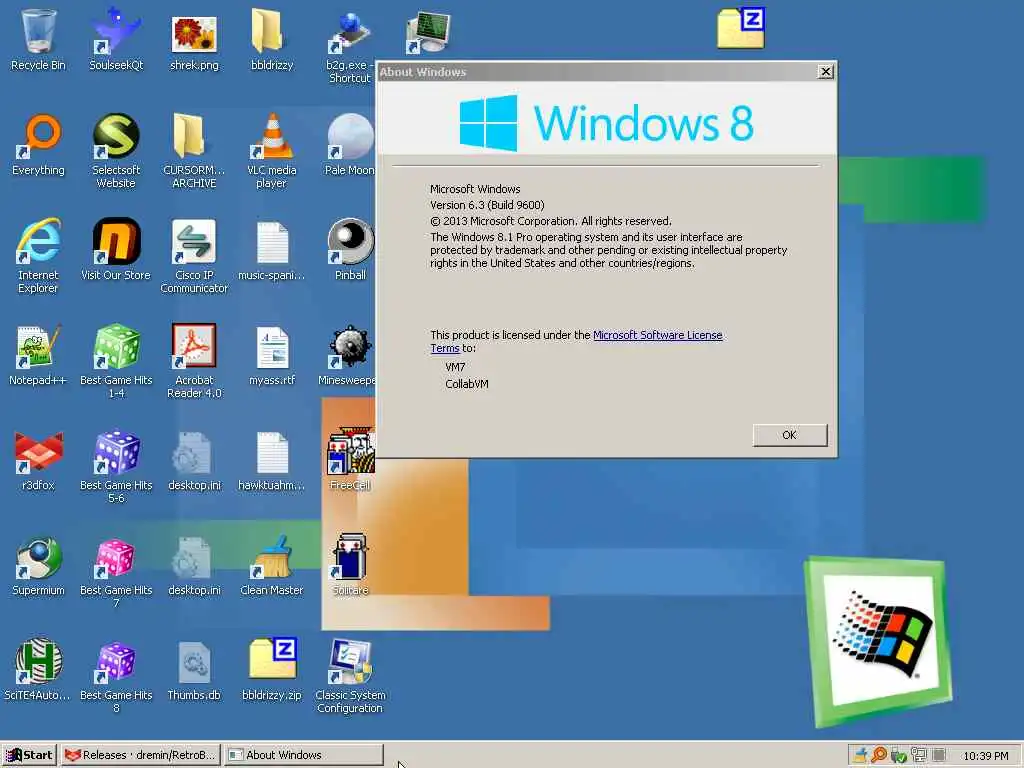Select the myass.rtf document
The width and height of the screenshot is (1024, 768).
[x=272, y=356]
